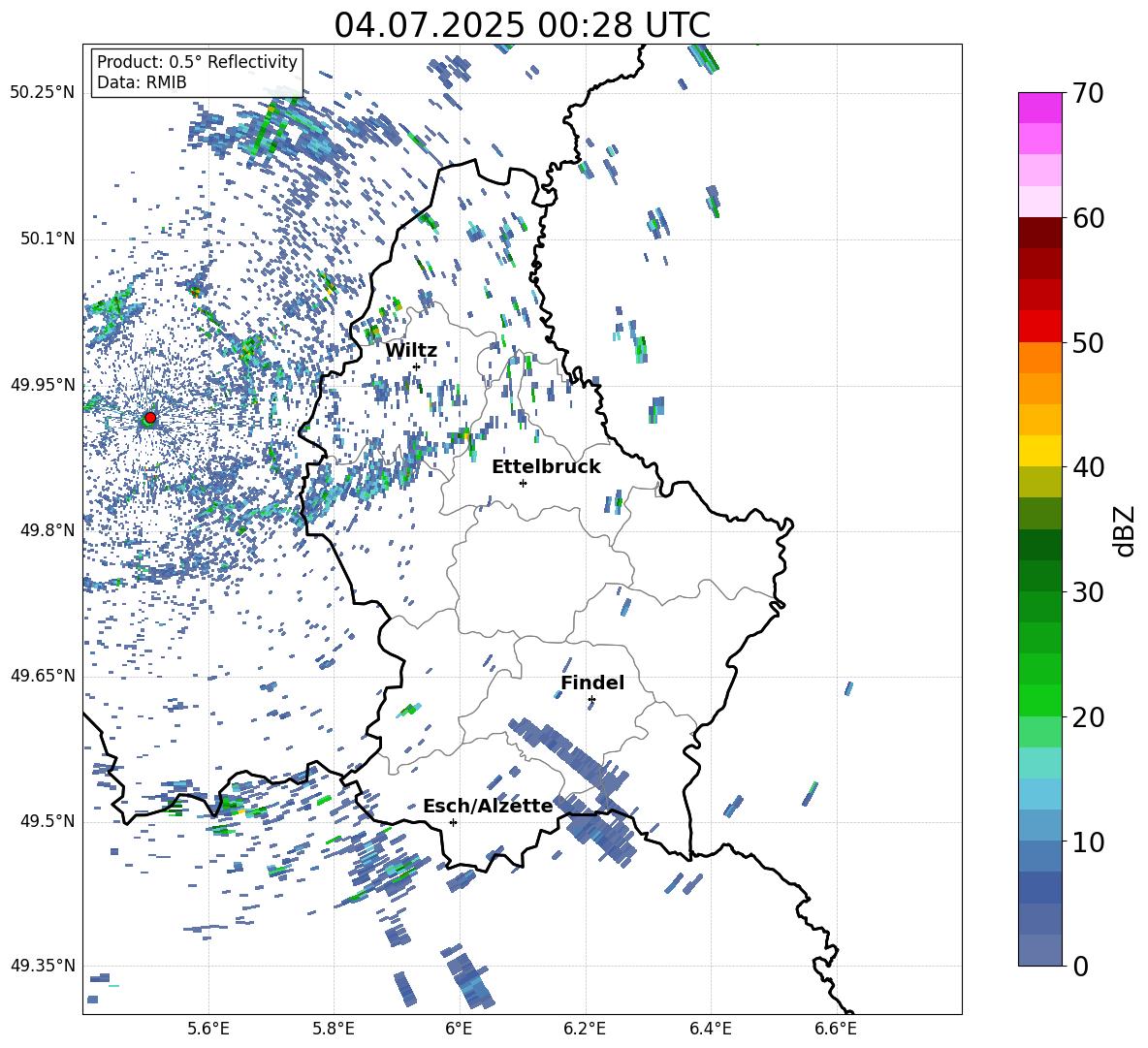Click the Esch/Alzette station cross marker

[453, 822]
